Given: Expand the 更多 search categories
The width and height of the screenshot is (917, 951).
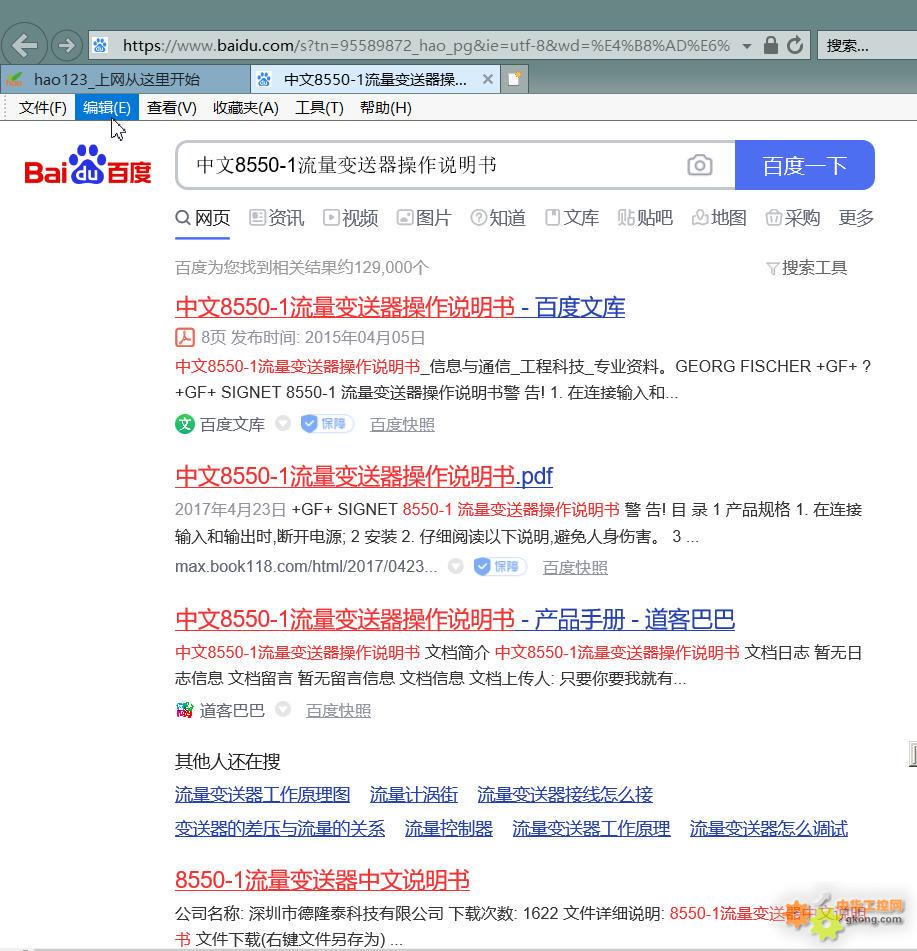Looking at the screenshot, I should coord(856,218).
